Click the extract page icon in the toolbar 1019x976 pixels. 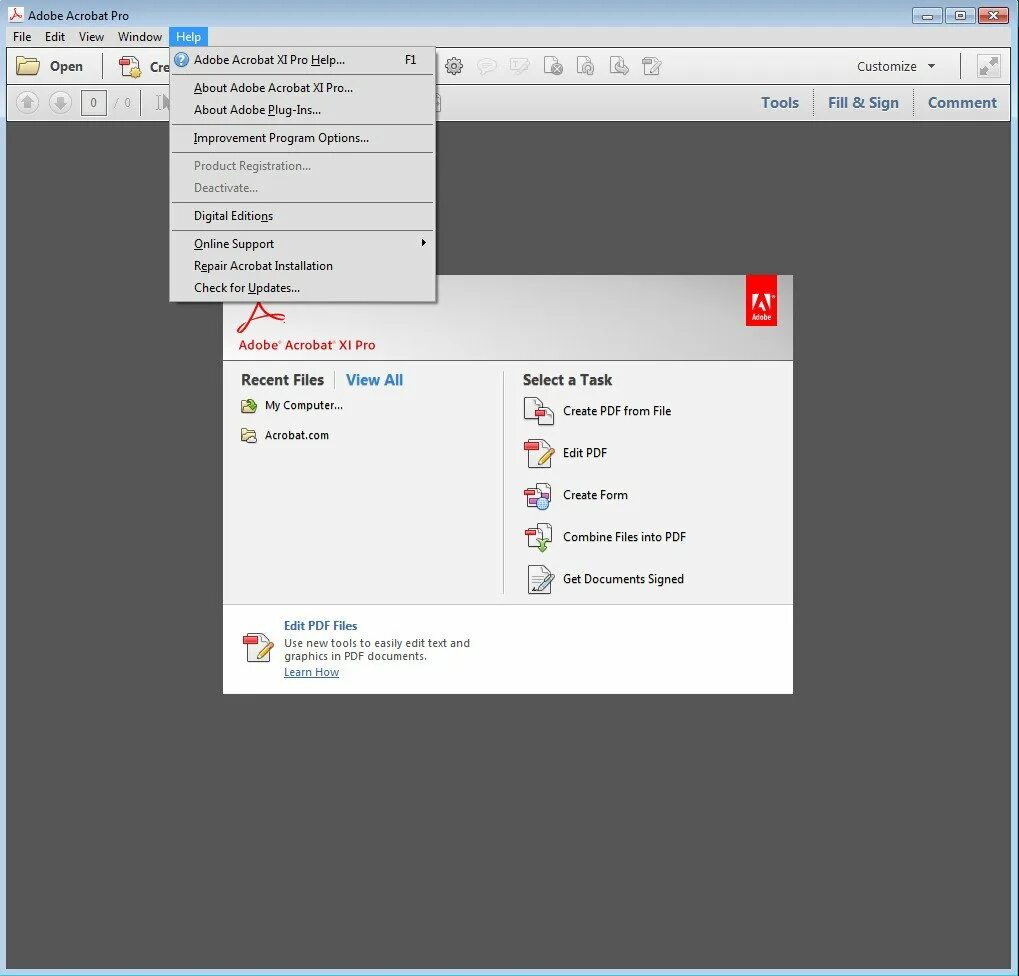coord(619,66)
